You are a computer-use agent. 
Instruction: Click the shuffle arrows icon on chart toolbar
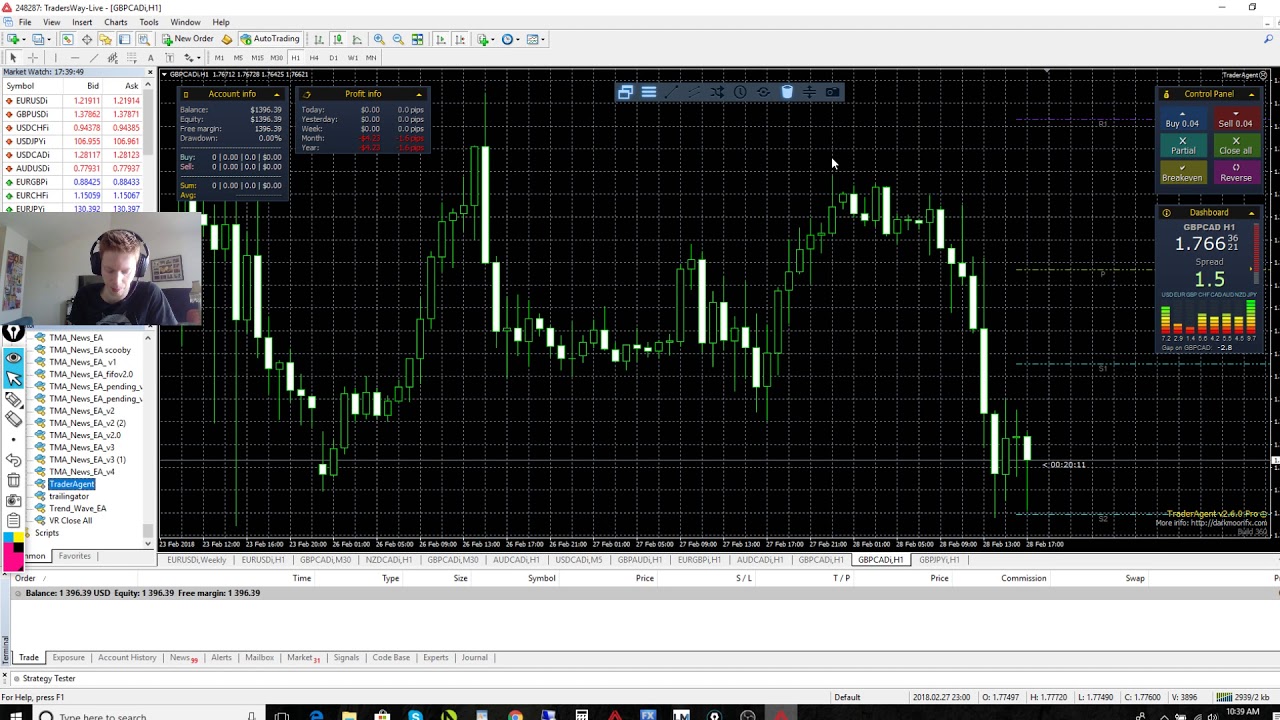pyautogui.click(x=717, y=93)
